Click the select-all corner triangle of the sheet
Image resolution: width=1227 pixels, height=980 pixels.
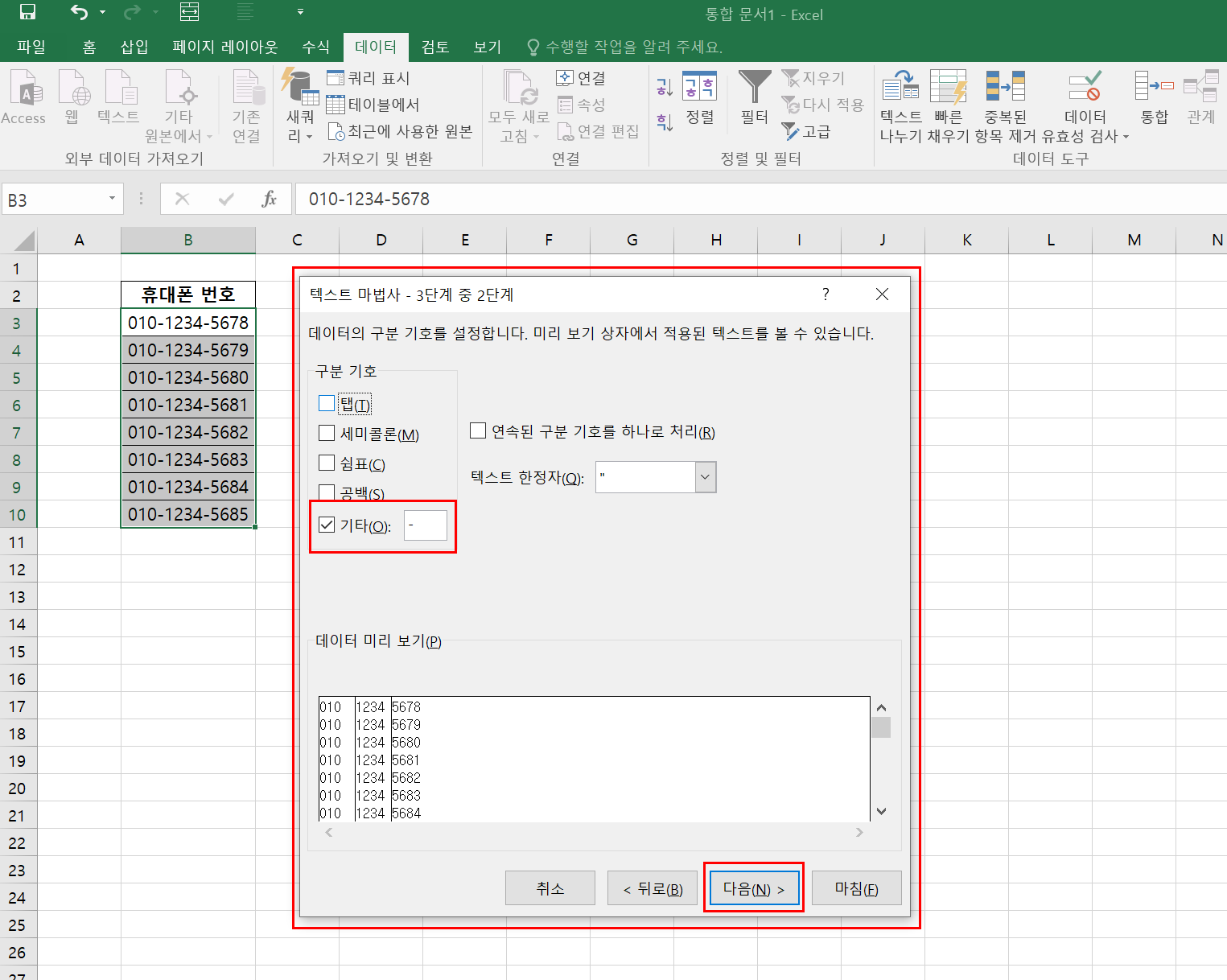24,241
